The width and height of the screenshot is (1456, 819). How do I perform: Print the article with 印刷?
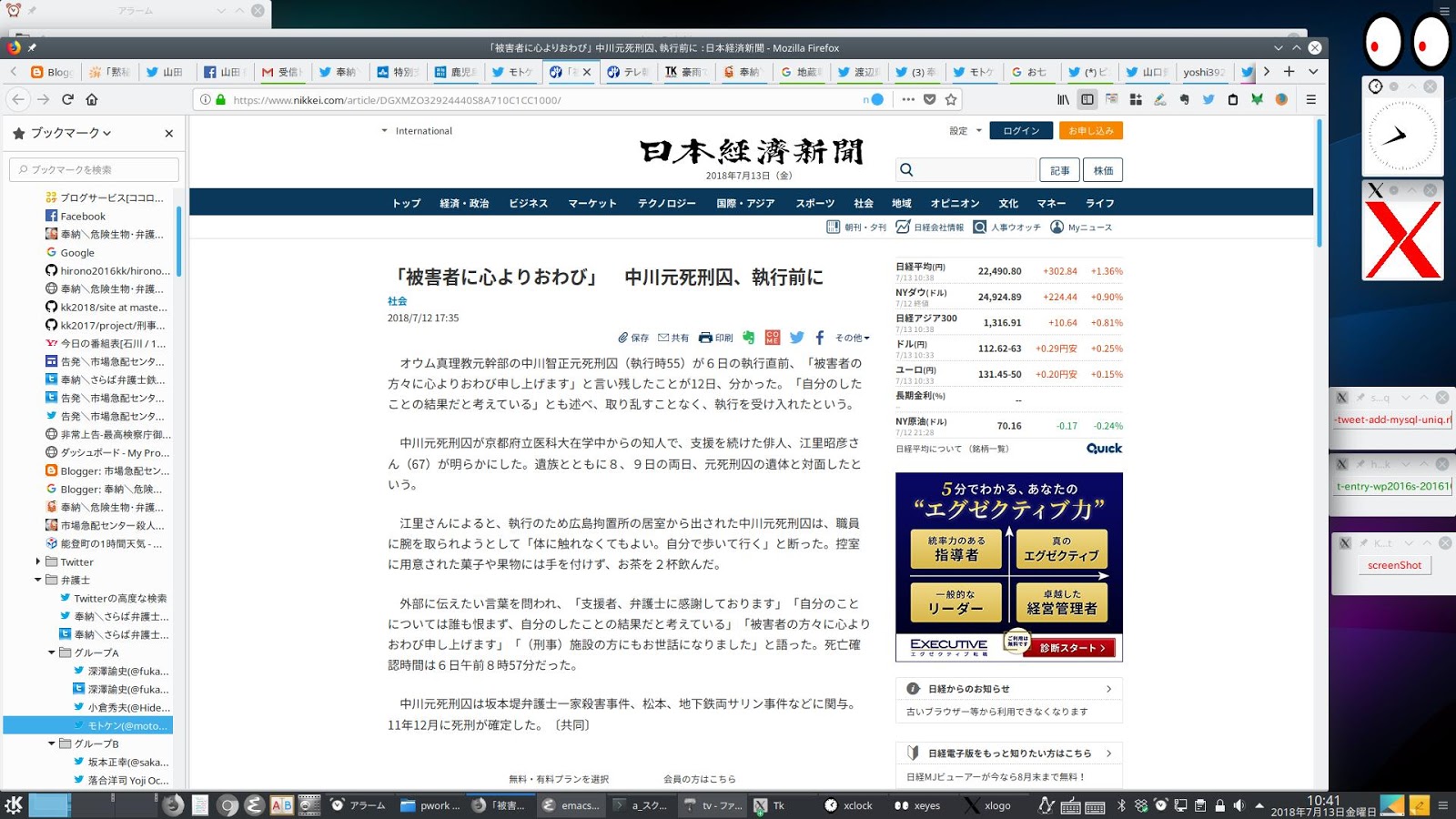click(x=716, y=338)
